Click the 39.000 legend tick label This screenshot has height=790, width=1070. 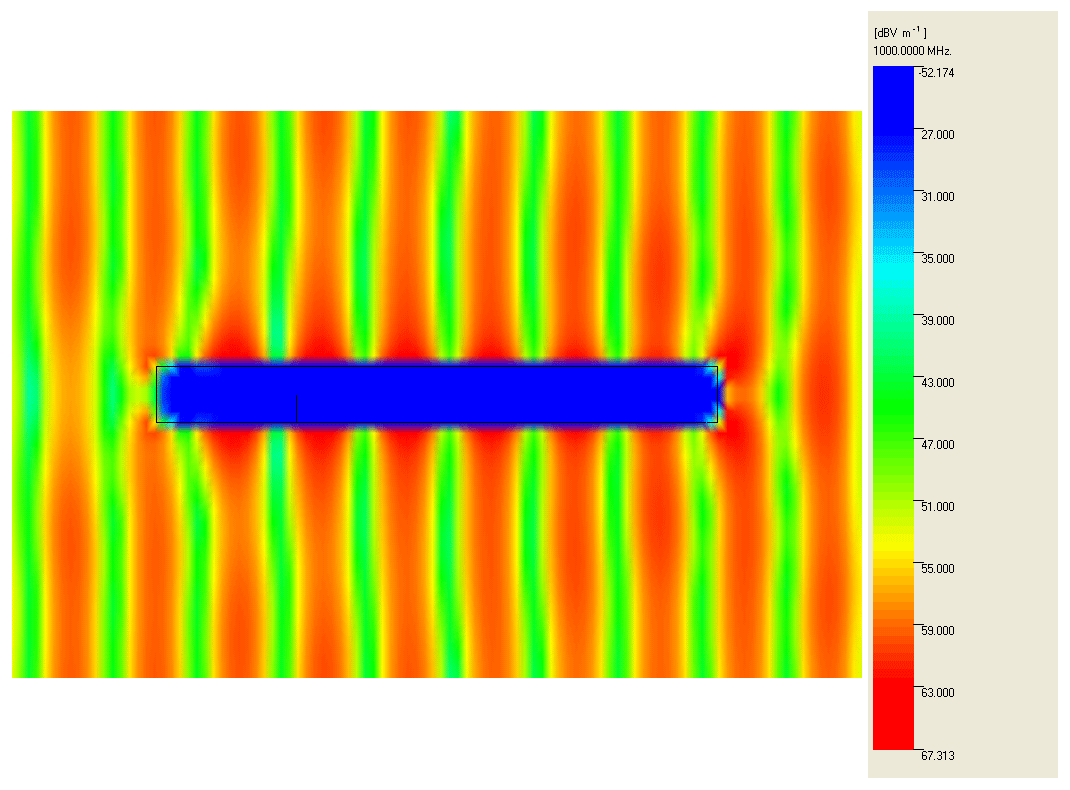click(937, 320)
